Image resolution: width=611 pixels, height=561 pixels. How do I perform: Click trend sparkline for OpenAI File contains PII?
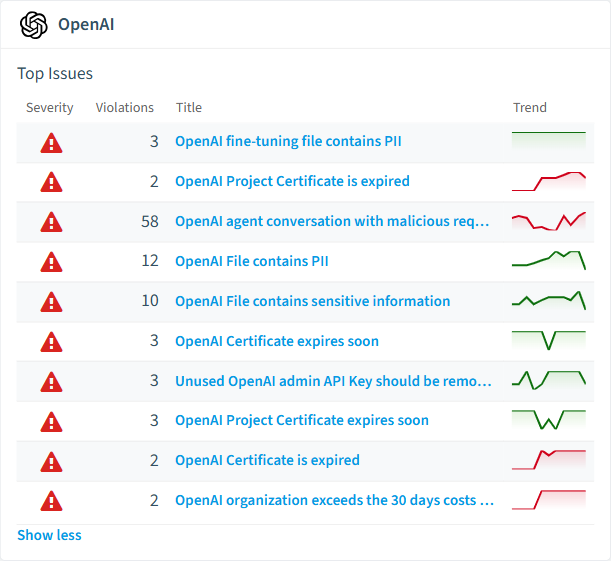click(549, 261)
